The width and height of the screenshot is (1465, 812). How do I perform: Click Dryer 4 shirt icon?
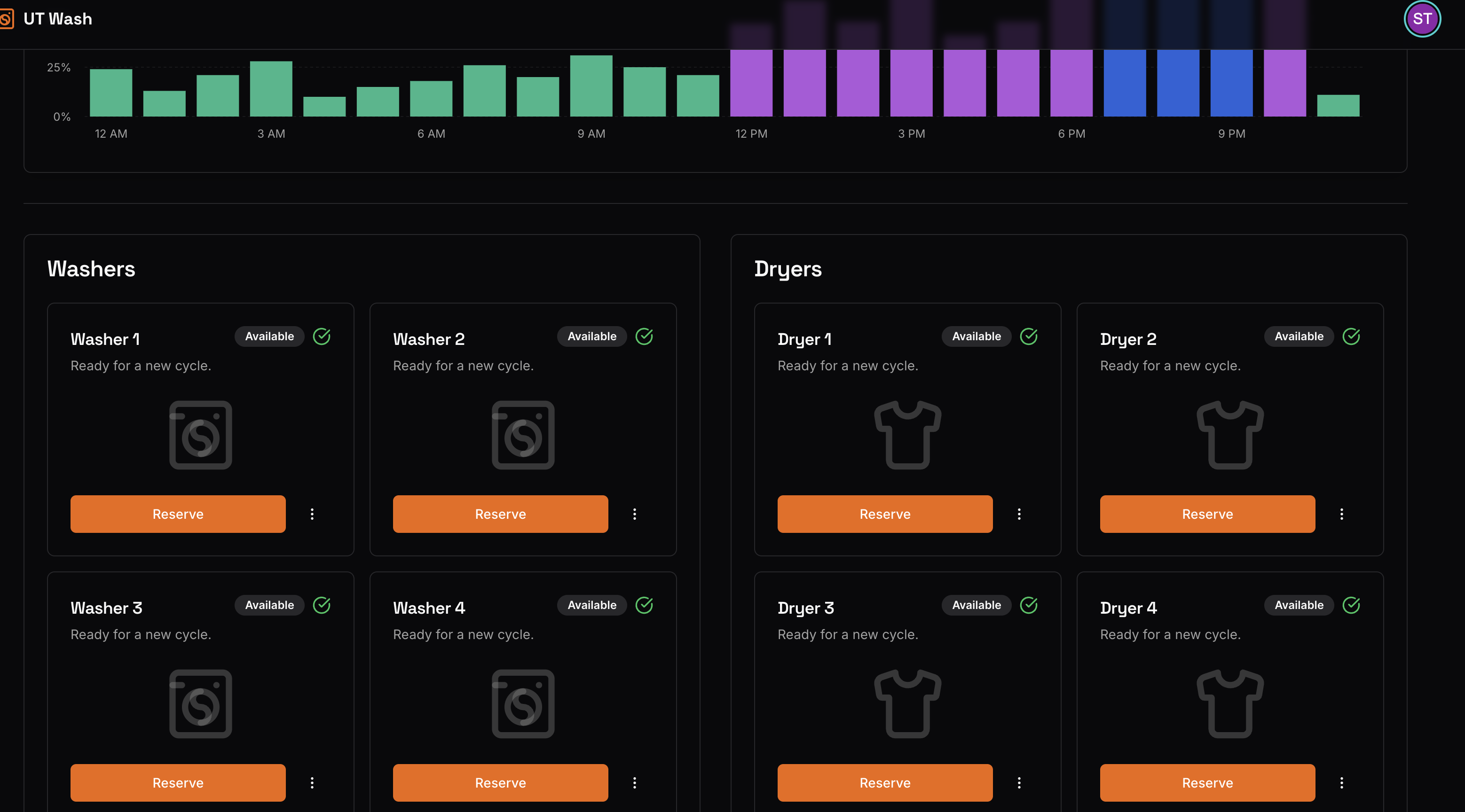coord(1229,703)
